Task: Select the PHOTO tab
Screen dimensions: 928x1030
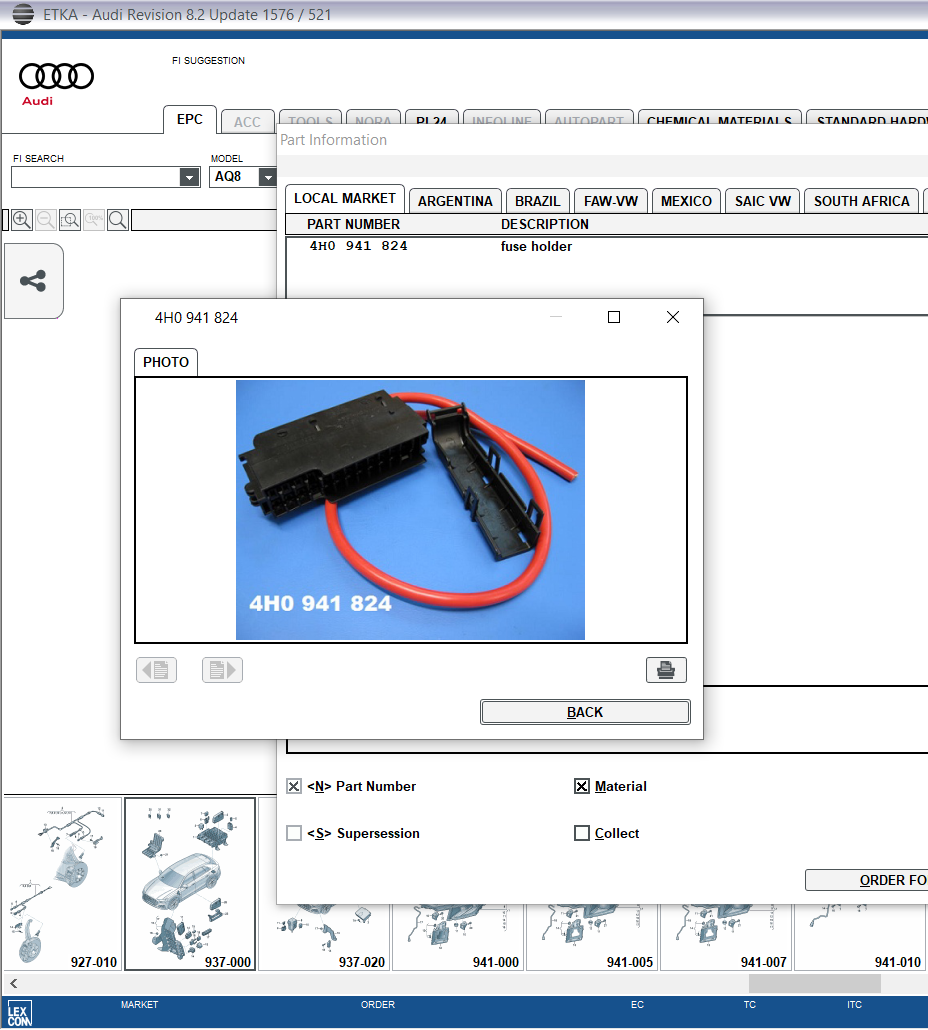Action: point(166,363)
